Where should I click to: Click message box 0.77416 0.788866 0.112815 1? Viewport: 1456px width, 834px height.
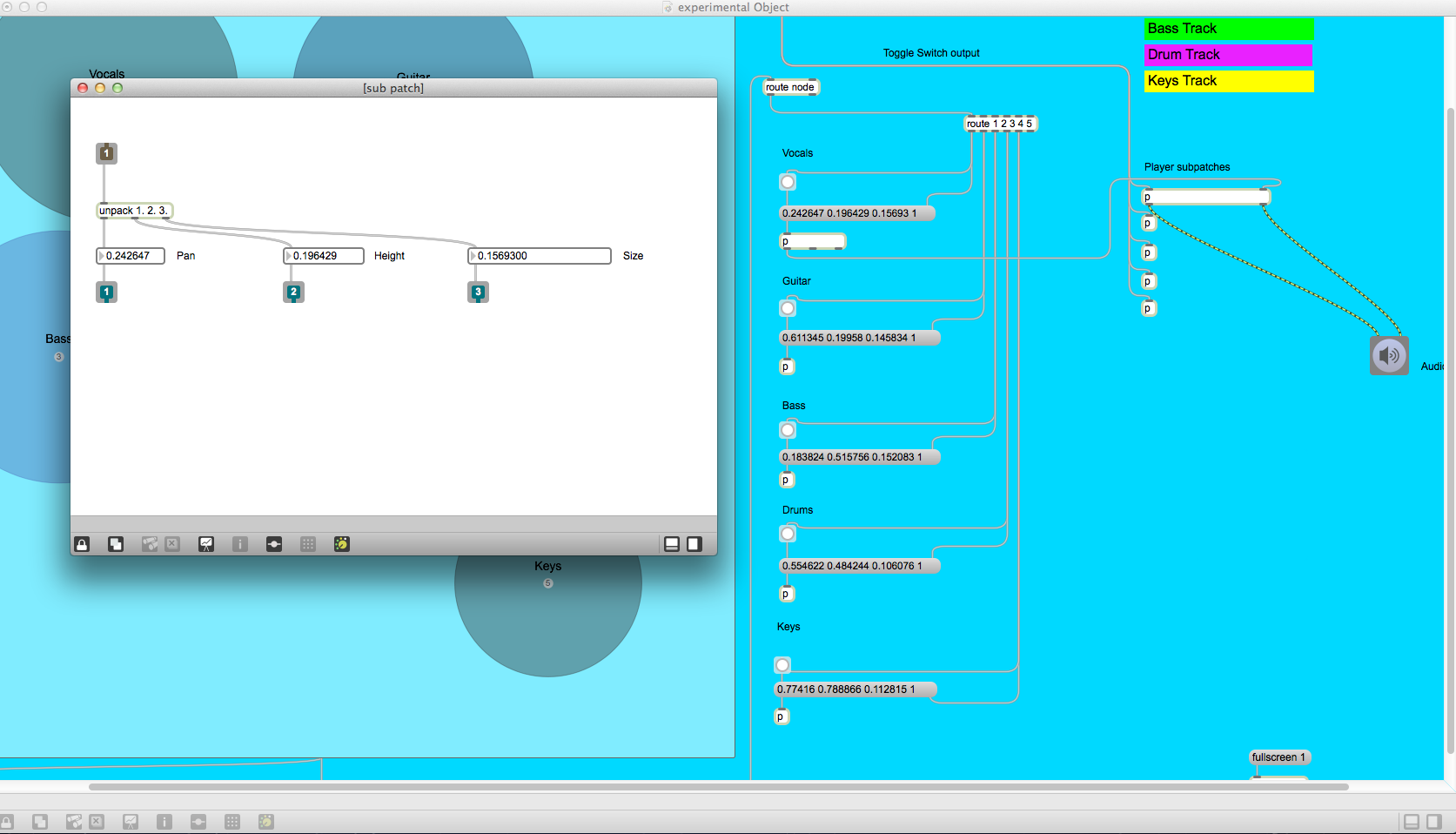[855, 689]
